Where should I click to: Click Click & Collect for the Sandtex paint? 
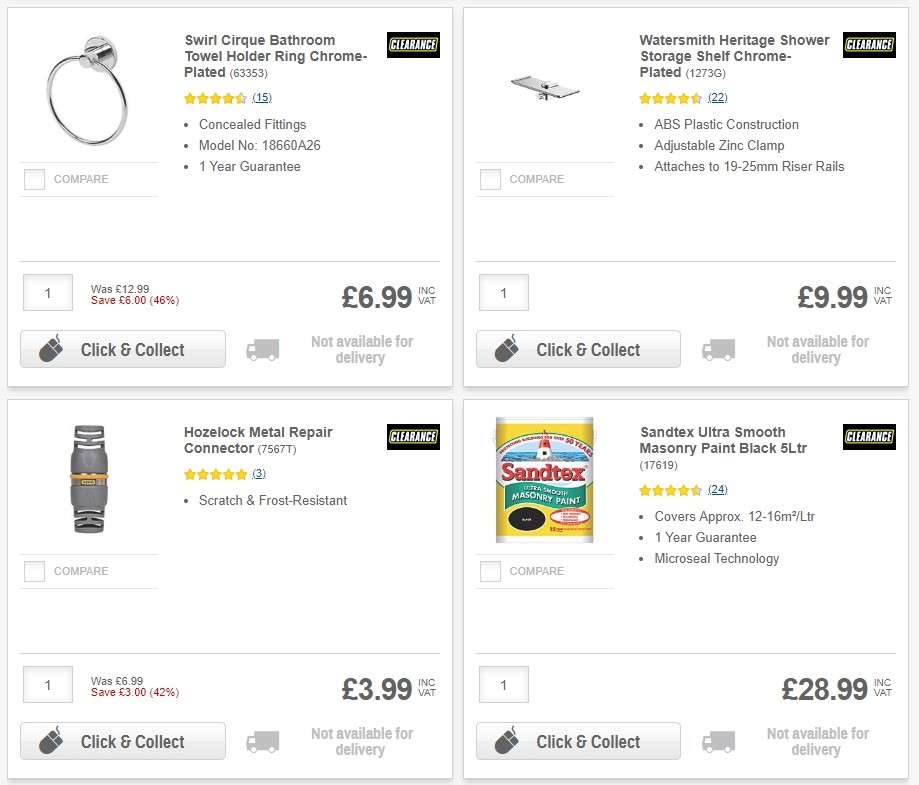[577, 741]
